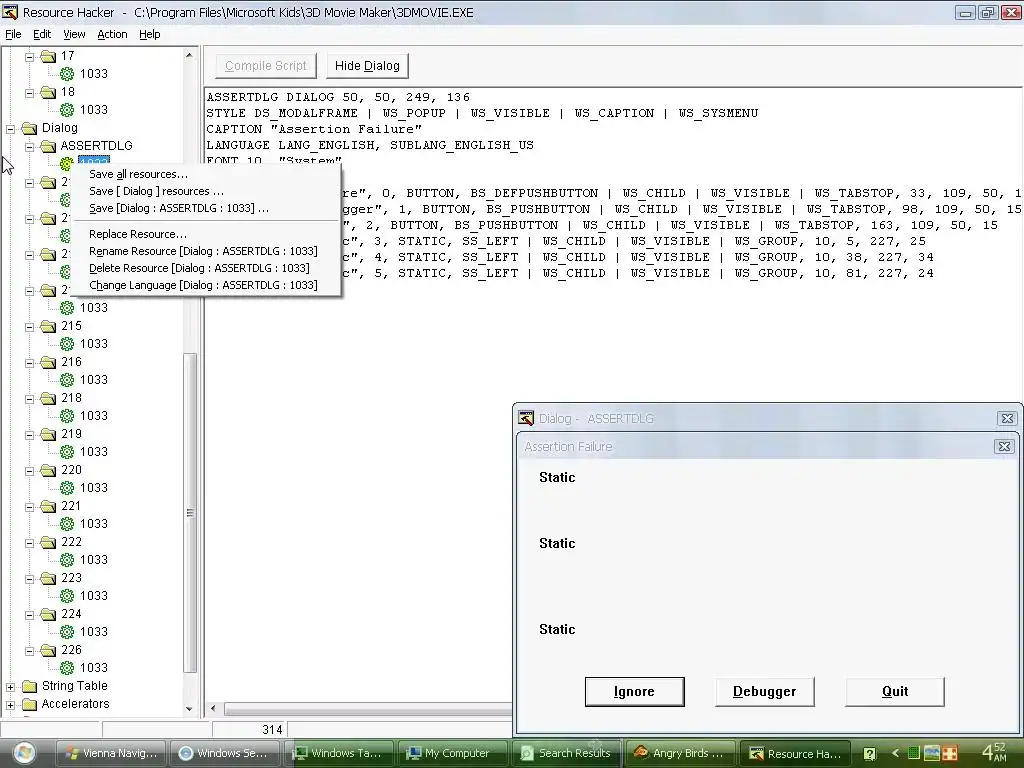Click gear icon of 1033 under folder 216

click(x=67, y=379)
